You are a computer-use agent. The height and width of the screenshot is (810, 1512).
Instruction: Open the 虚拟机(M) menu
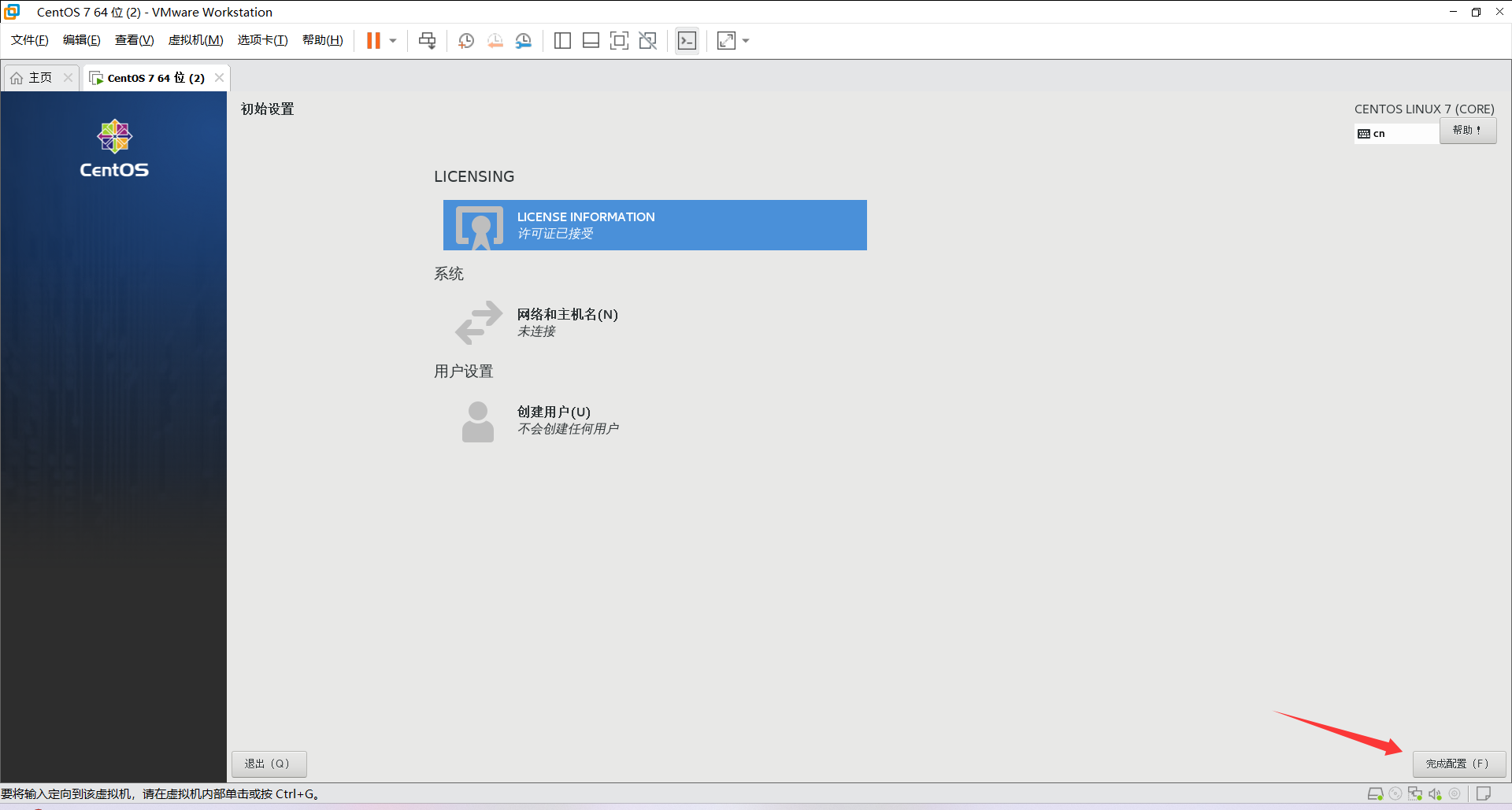[195, 39]
